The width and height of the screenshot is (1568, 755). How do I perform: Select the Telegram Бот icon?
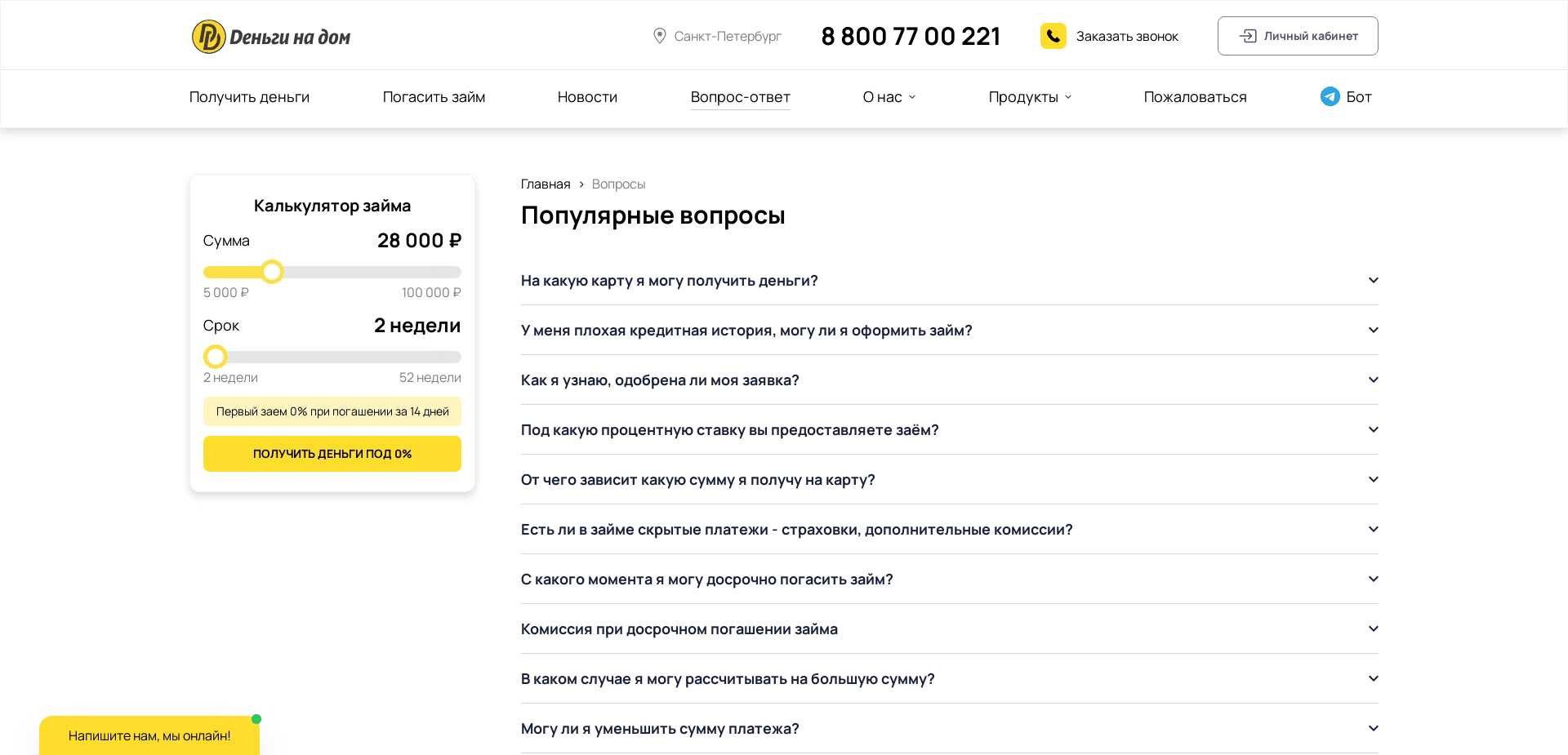(x=1330, y=96)
